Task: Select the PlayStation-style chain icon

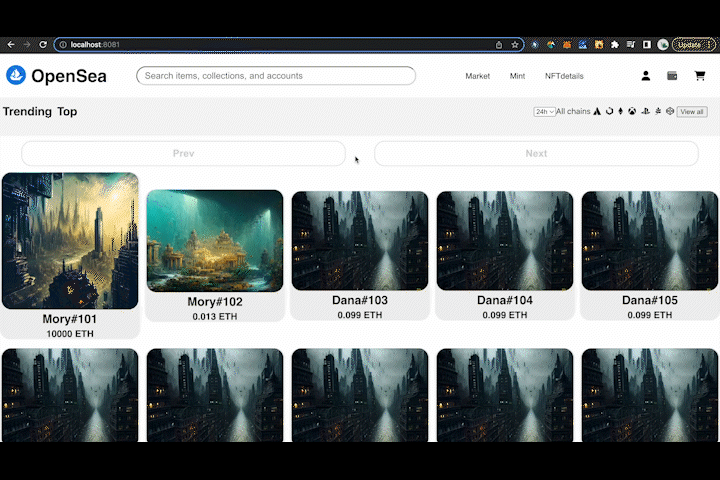Action: pos(645,111)
